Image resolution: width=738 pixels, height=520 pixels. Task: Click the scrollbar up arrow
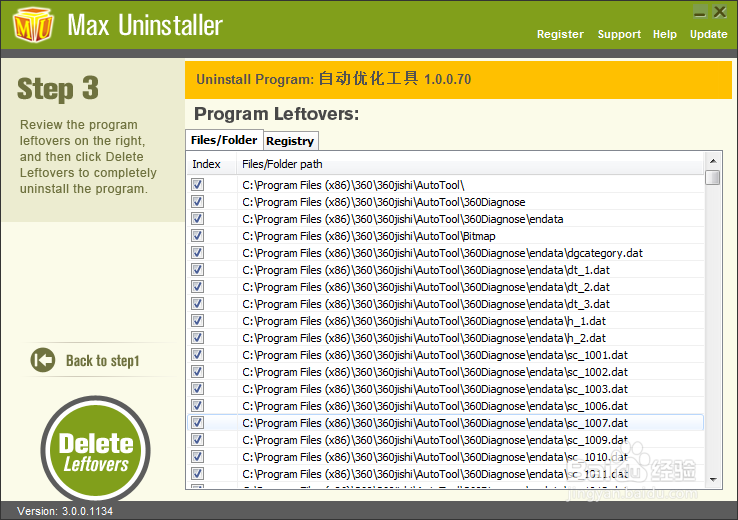point(713,161)
